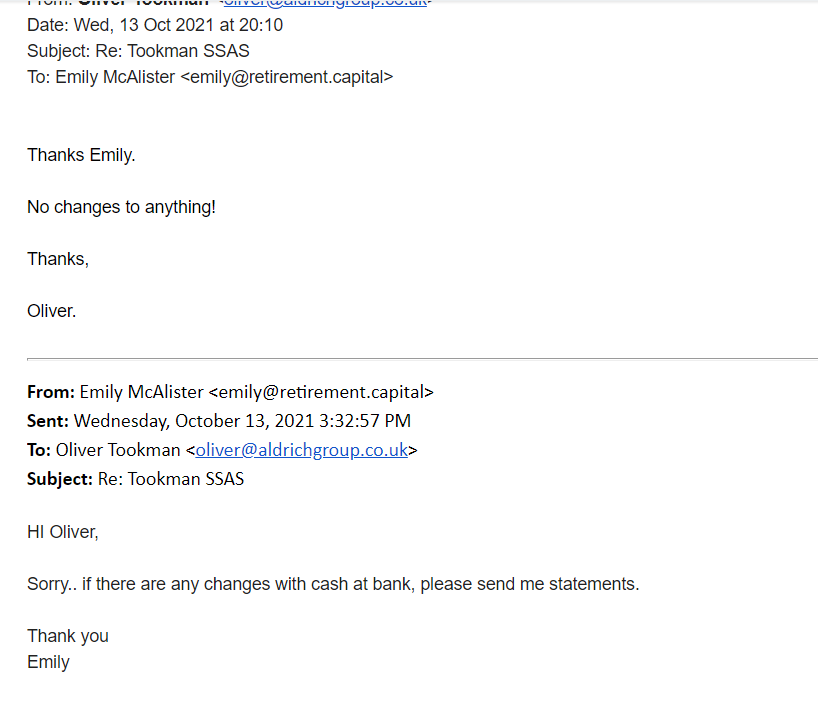The image size is (818, 701).
Task: Click the 'Thanks Emily.' line
Action: tap(81, 155)
